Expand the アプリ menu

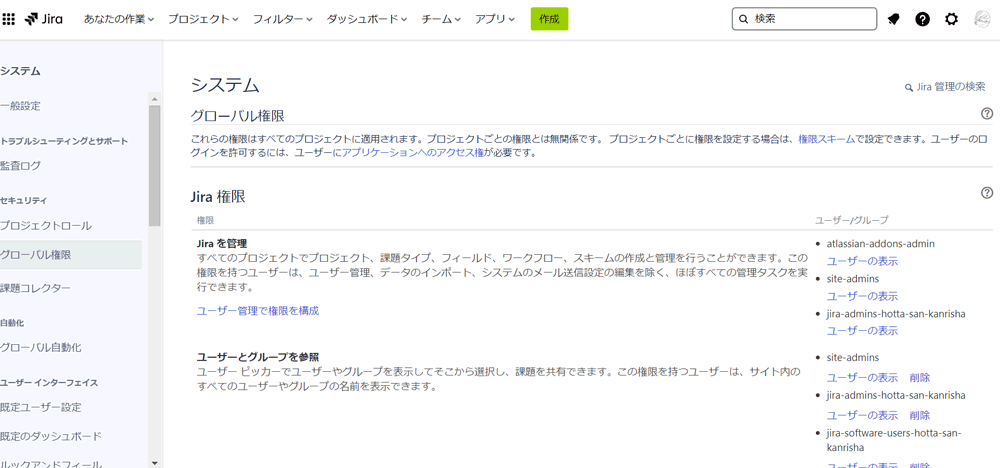click(x=494, y=19)
